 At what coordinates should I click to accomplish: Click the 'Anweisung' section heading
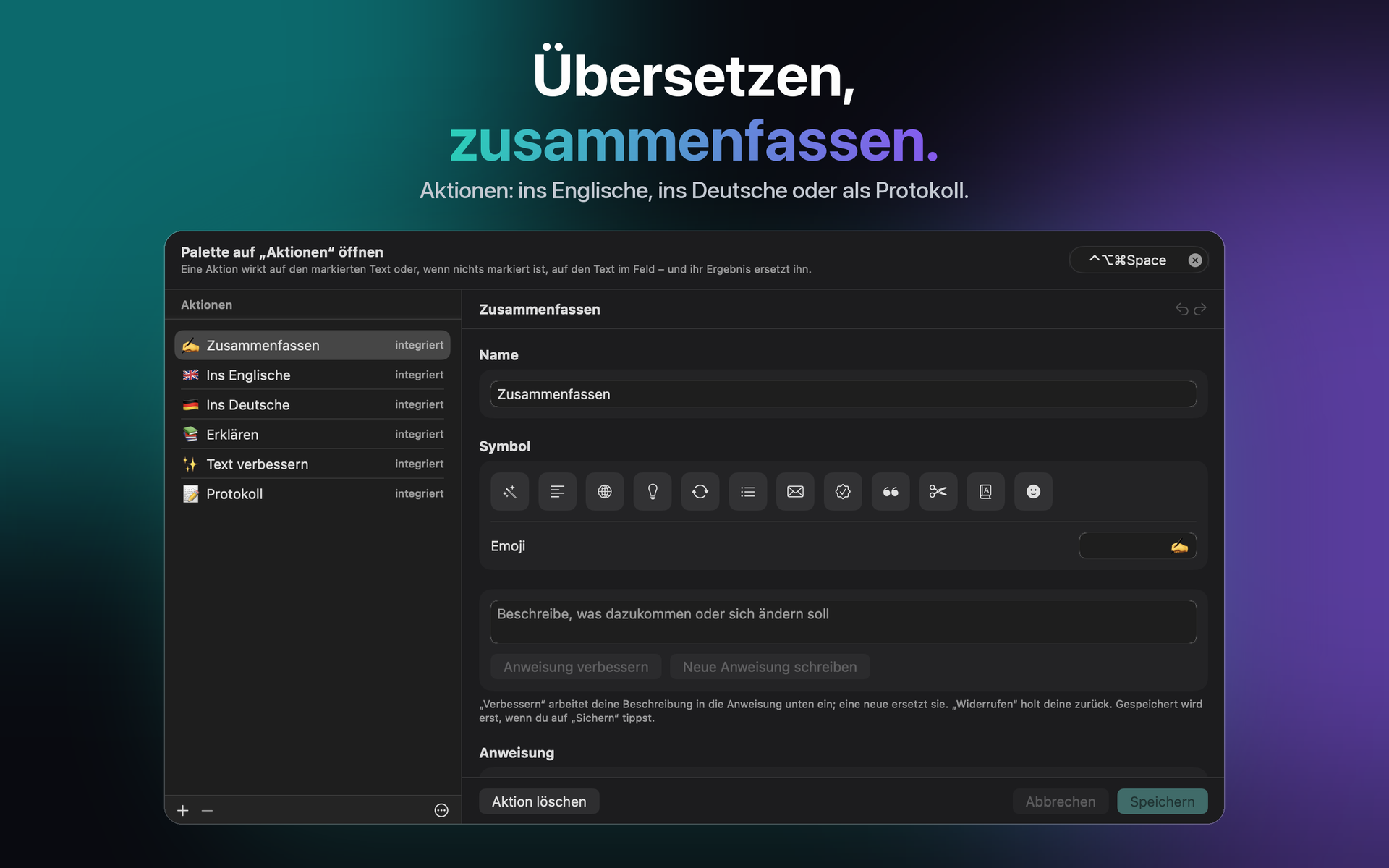click(517, 753)
